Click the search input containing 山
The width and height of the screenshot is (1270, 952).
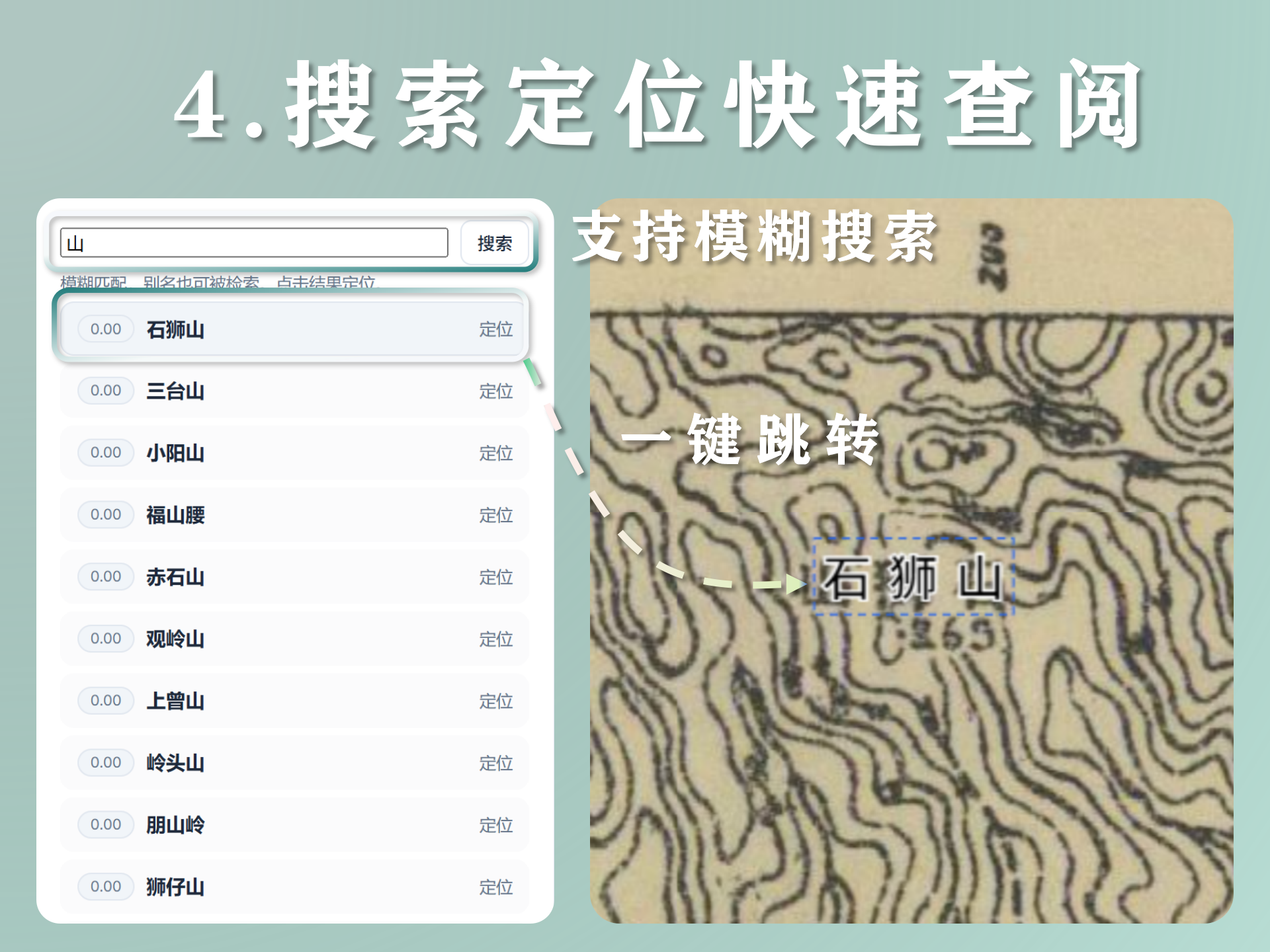254,243
